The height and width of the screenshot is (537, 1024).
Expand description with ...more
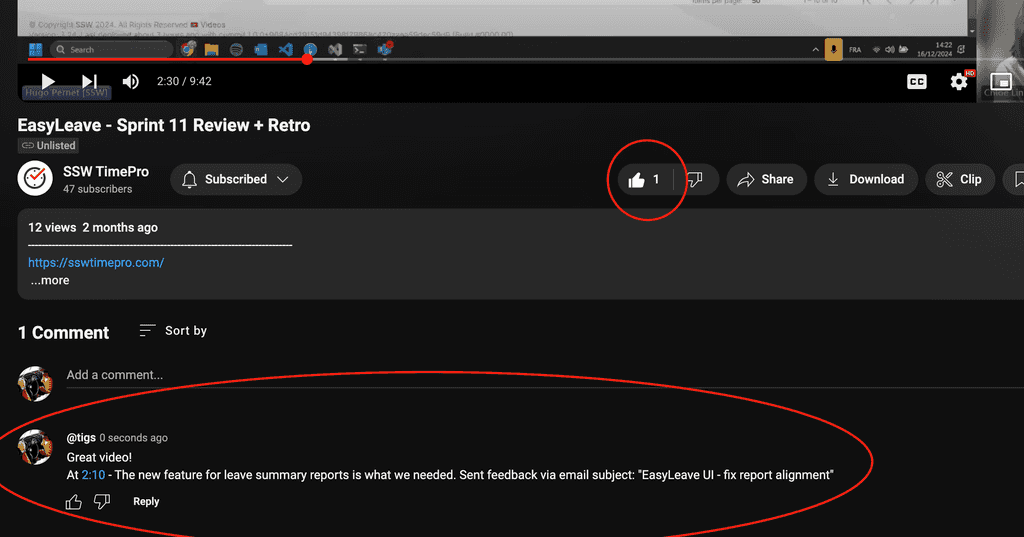49,281
